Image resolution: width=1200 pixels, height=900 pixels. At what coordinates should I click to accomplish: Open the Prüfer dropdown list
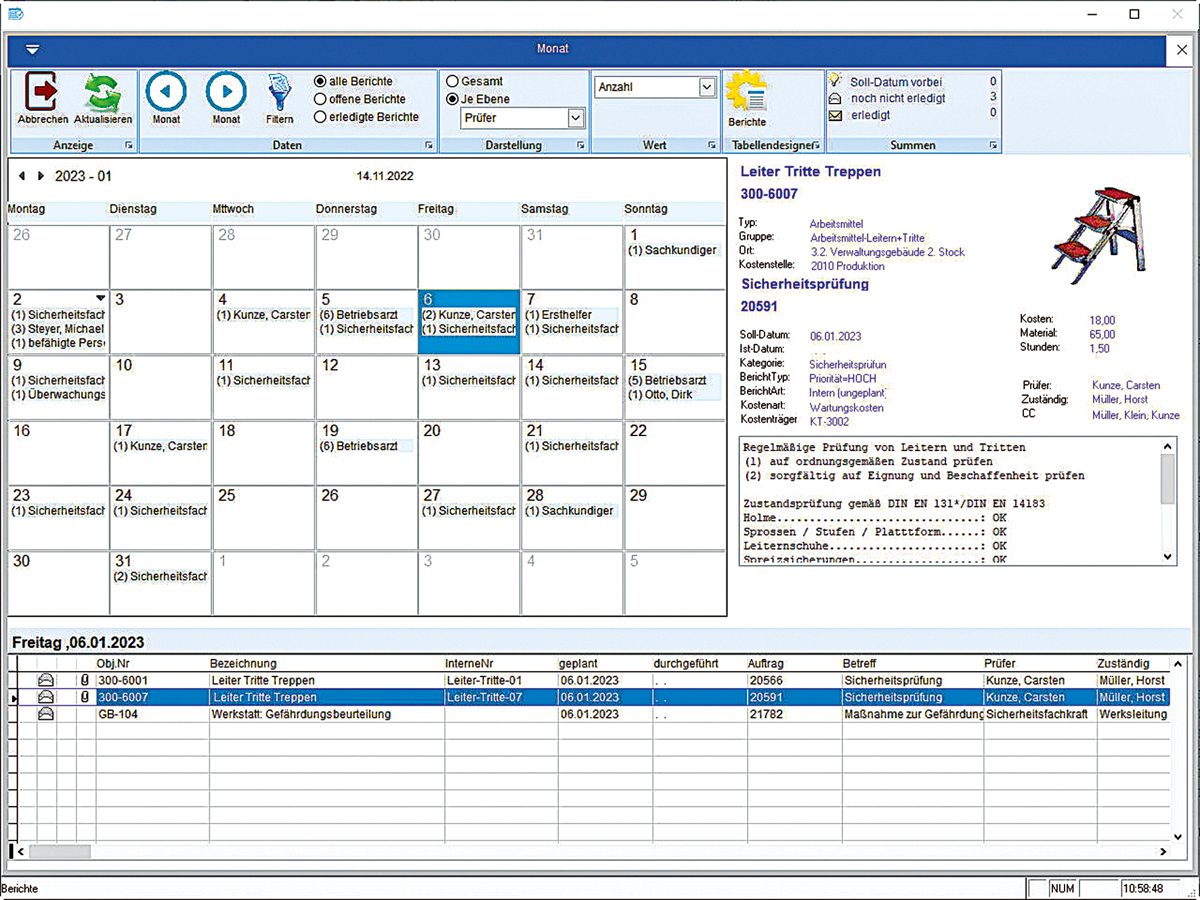coord(575,119)
